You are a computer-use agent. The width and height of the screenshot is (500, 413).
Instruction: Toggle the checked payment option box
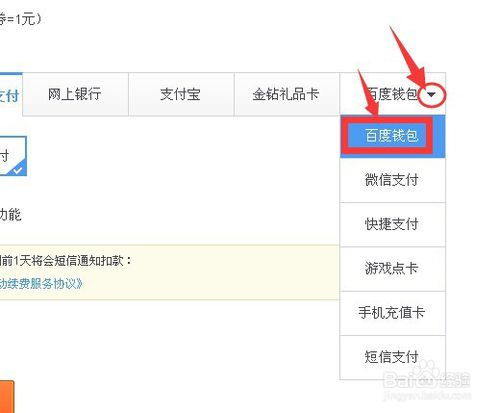(13, 156)
